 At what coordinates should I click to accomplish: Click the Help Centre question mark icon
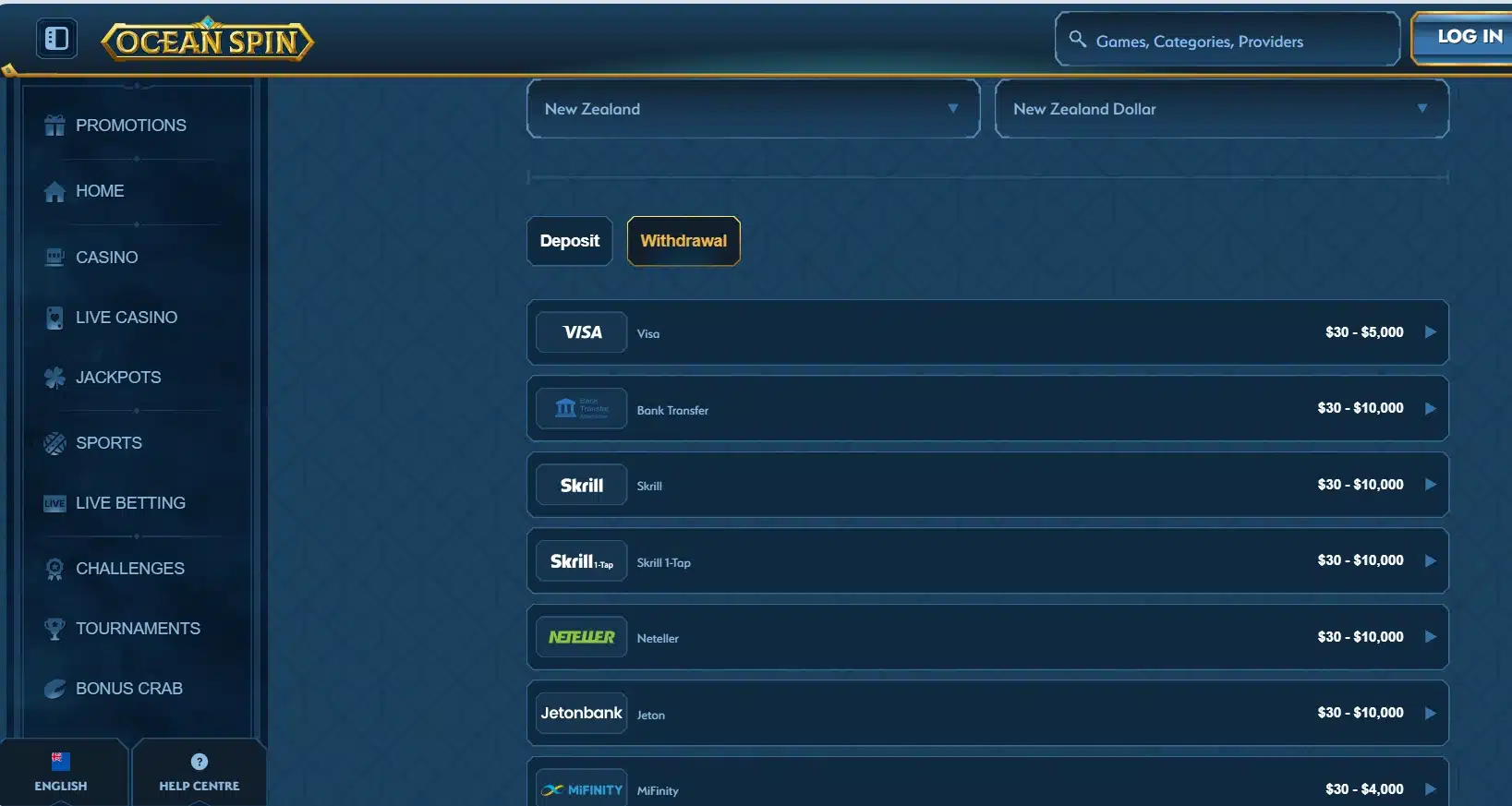coord(200,762)
